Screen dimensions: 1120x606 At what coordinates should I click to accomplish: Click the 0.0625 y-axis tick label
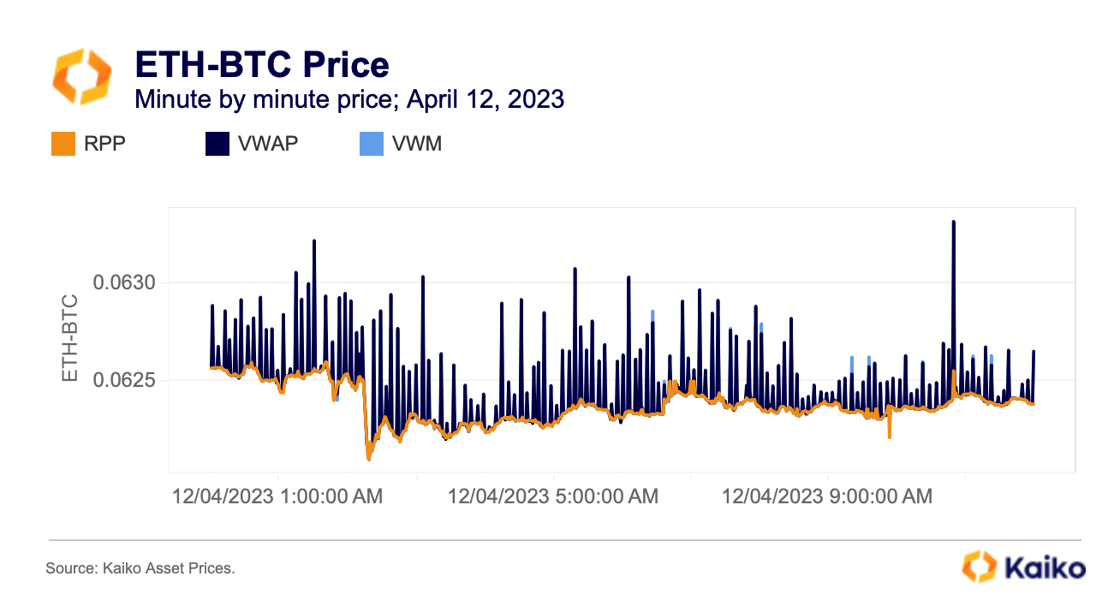pyautogui.click(x=125, y=380)
